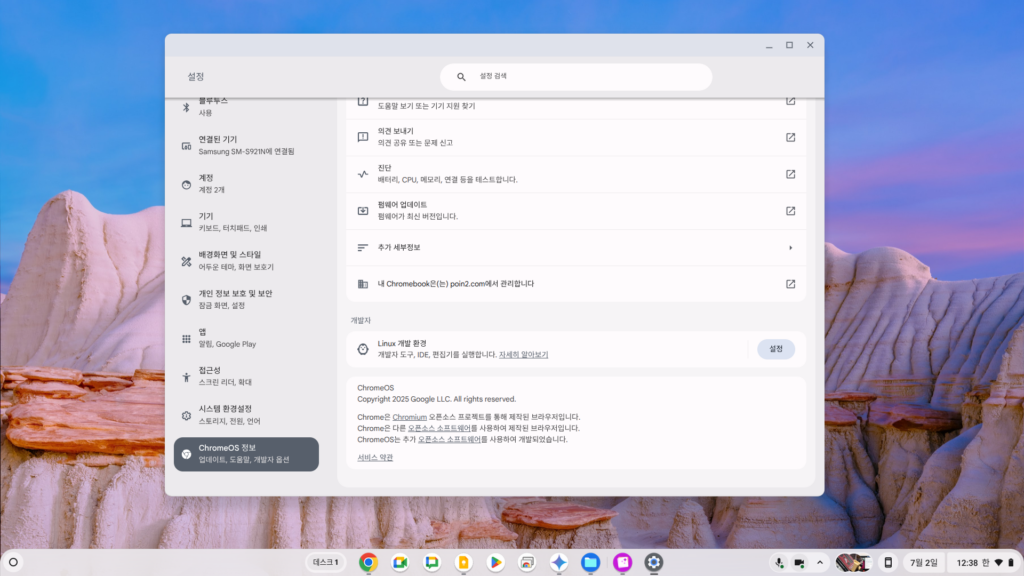The height and width of the screenshot is (576, 1024).
Task: Click the feedback icon beside 의견 보내기
Action: click(x=362, y=137)
